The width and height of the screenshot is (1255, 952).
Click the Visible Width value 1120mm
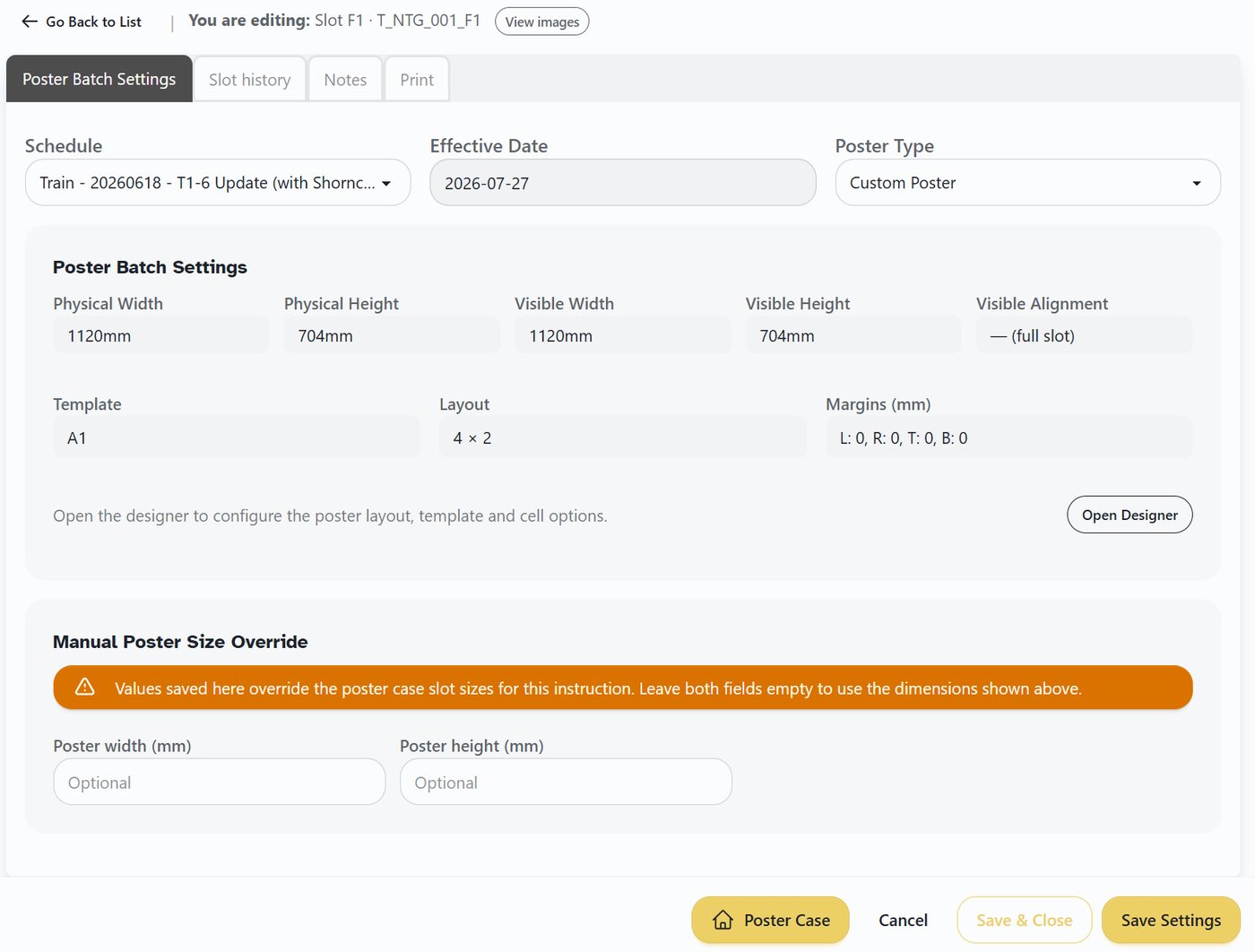623,335
